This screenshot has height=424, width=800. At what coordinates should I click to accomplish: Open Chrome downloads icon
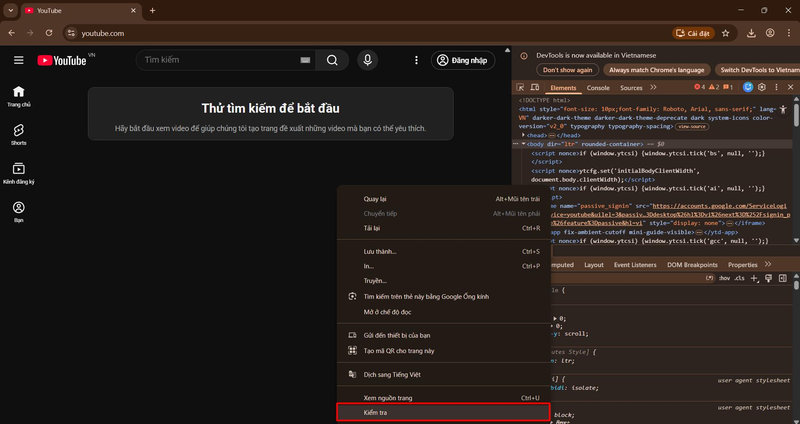pyautogui.click(x=751, y=33)
